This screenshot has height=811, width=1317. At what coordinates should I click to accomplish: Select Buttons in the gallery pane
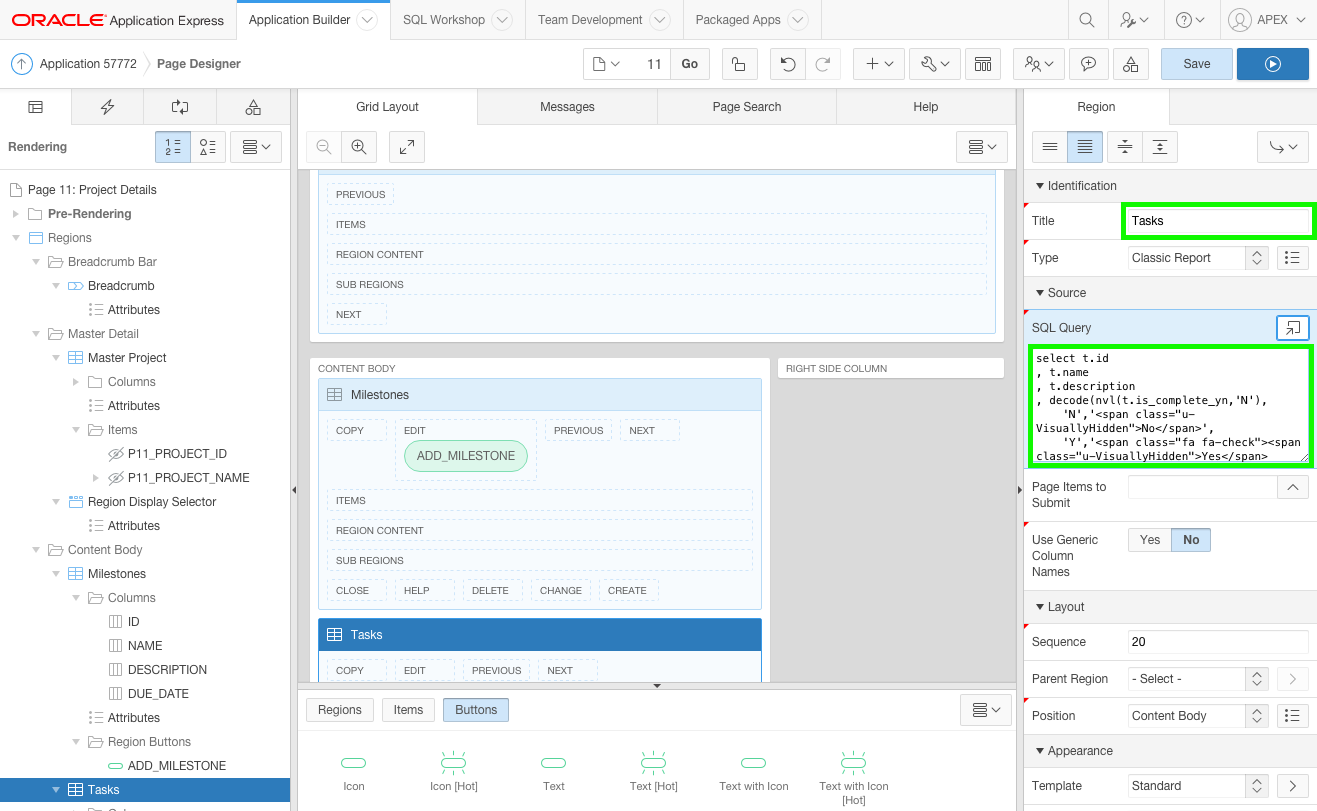click(476, 710)
